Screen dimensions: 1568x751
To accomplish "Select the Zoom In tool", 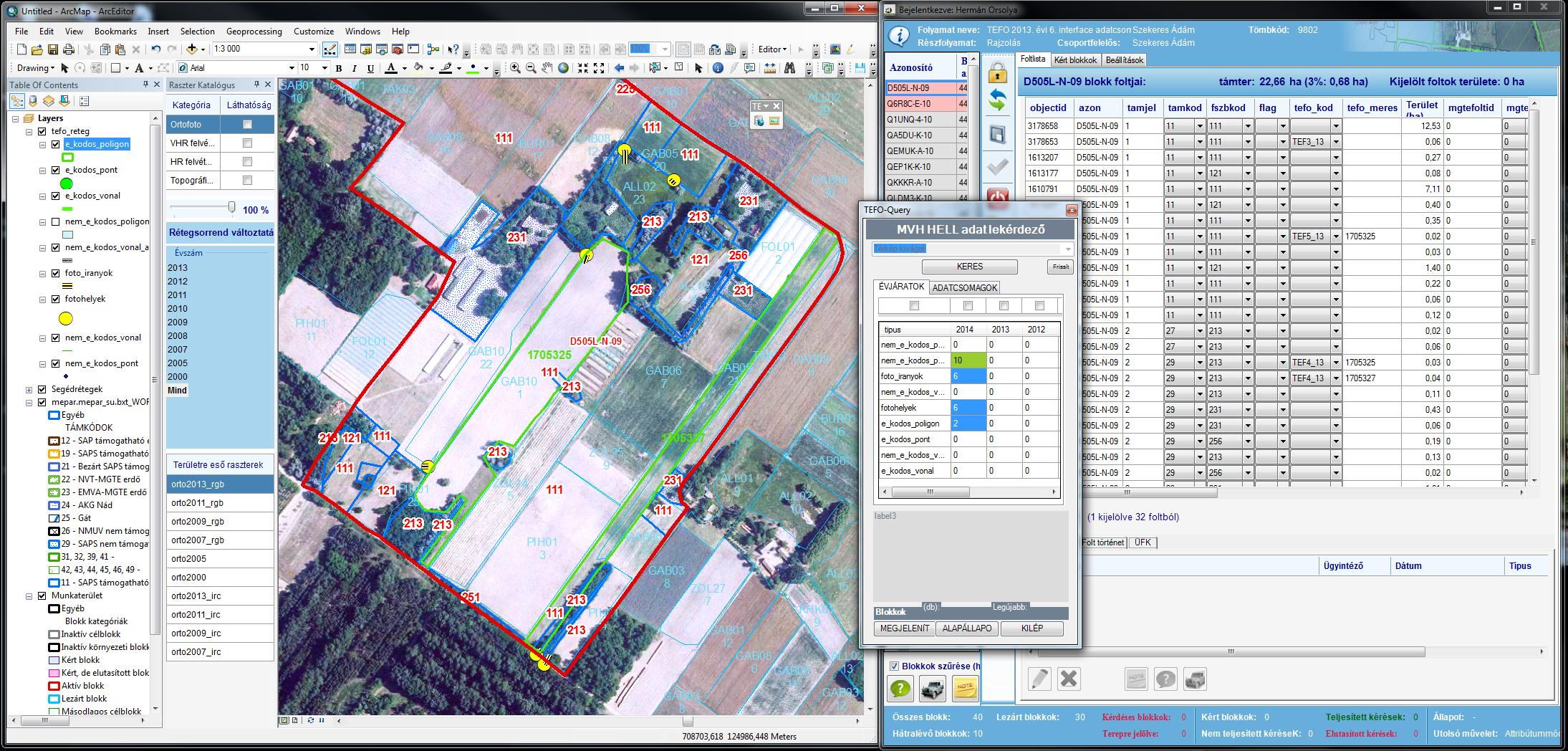I will point(515,68).
